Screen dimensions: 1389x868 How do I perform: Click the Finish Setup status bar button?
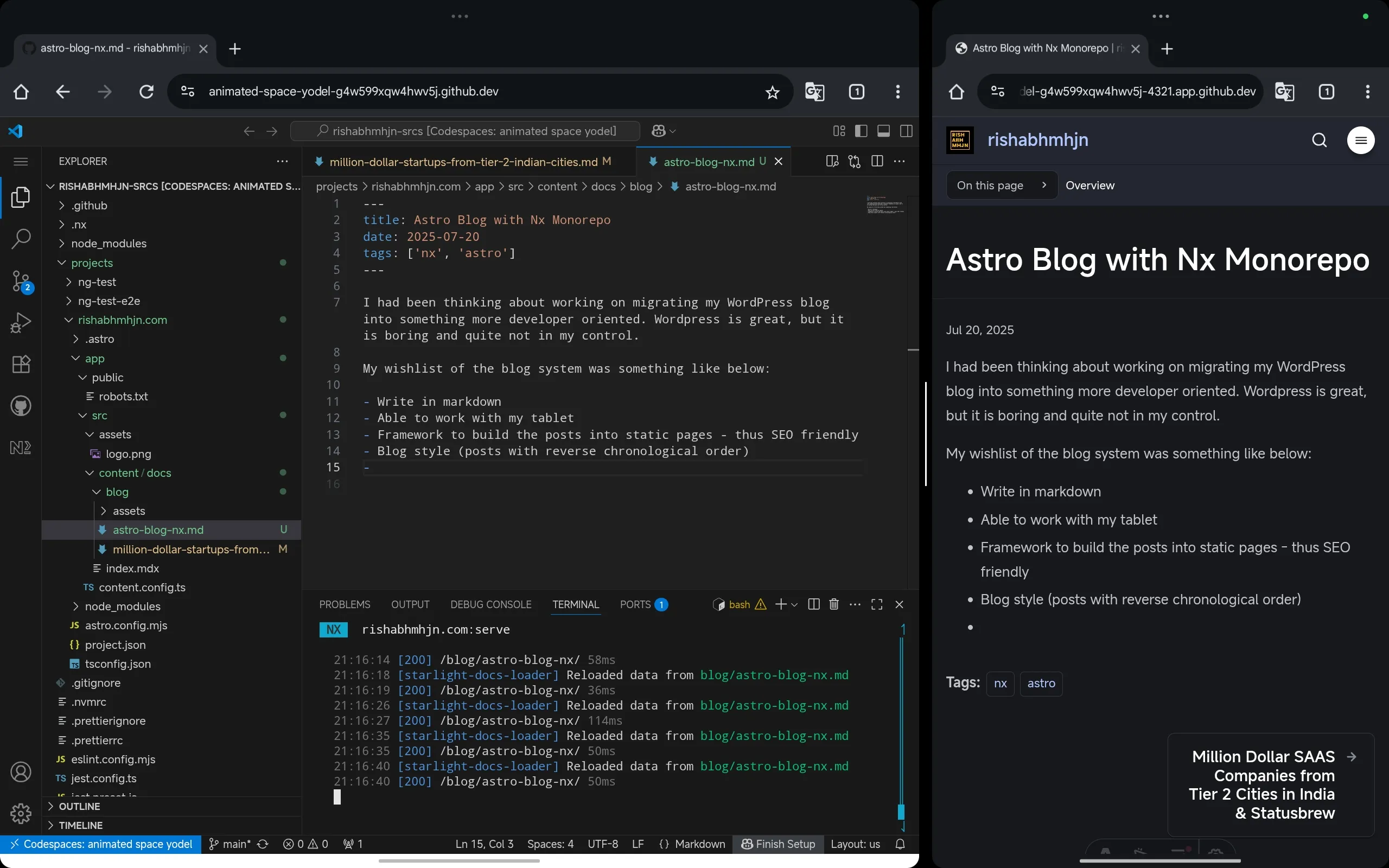(x=778, y=844)
